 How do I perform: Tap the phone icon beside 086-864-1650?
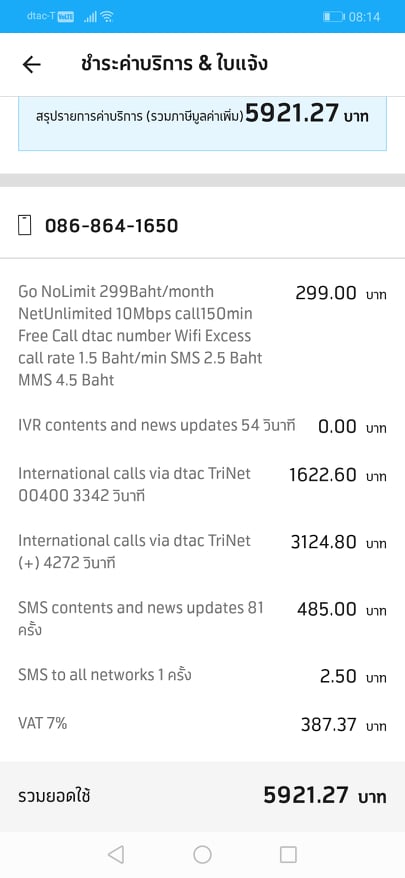pos(25,226)
